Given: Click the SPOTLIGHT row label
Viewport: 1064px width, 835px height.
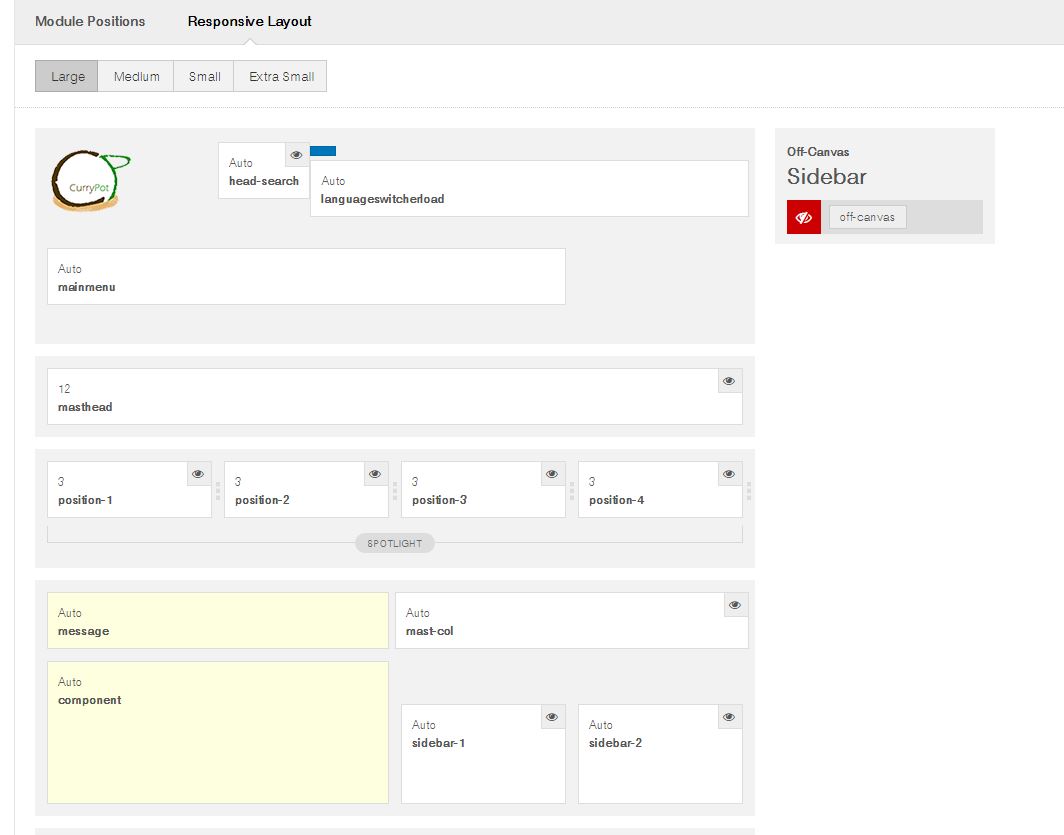Looking at the screenshot, I should click(395, 544).
